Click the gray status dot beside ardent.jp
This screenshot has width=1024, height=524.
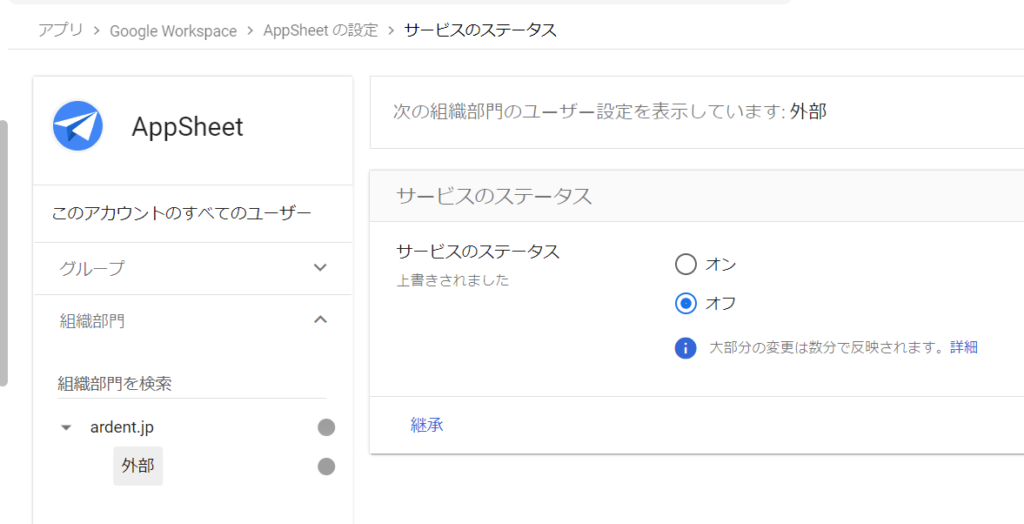[326, 428]
